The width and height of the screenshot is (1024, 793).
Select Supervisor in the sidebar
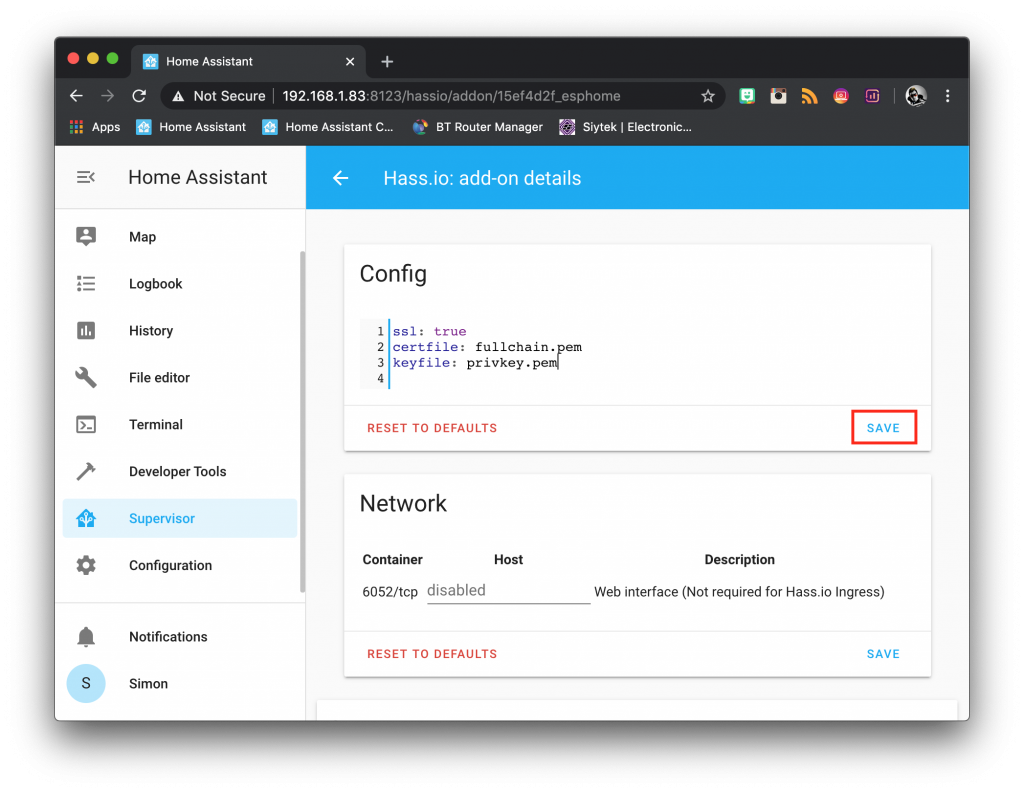click(180, 518)
